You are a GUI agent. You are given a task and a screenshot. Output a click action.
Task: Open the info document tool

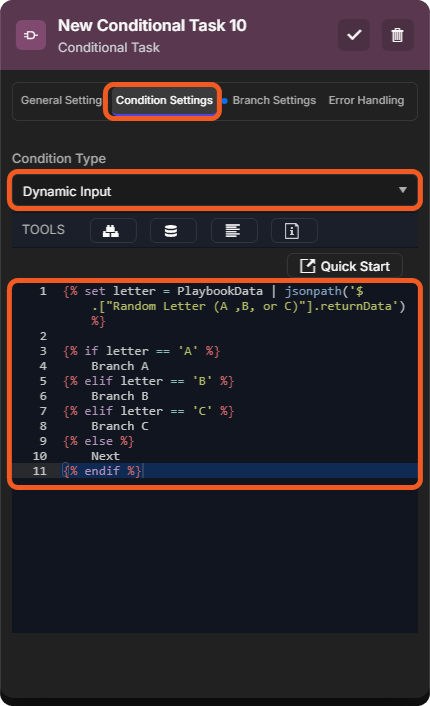[294, 231]
